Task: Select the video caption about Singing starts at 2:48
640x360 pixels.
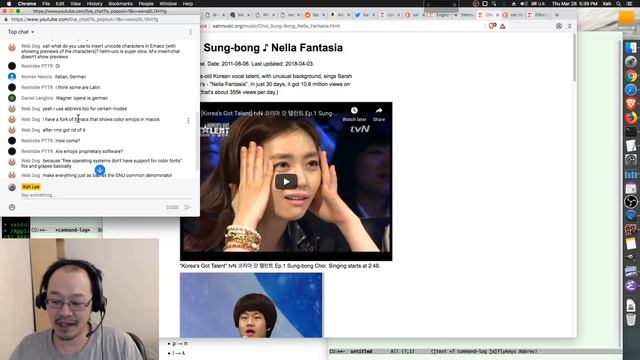Action: click(280, 266)
